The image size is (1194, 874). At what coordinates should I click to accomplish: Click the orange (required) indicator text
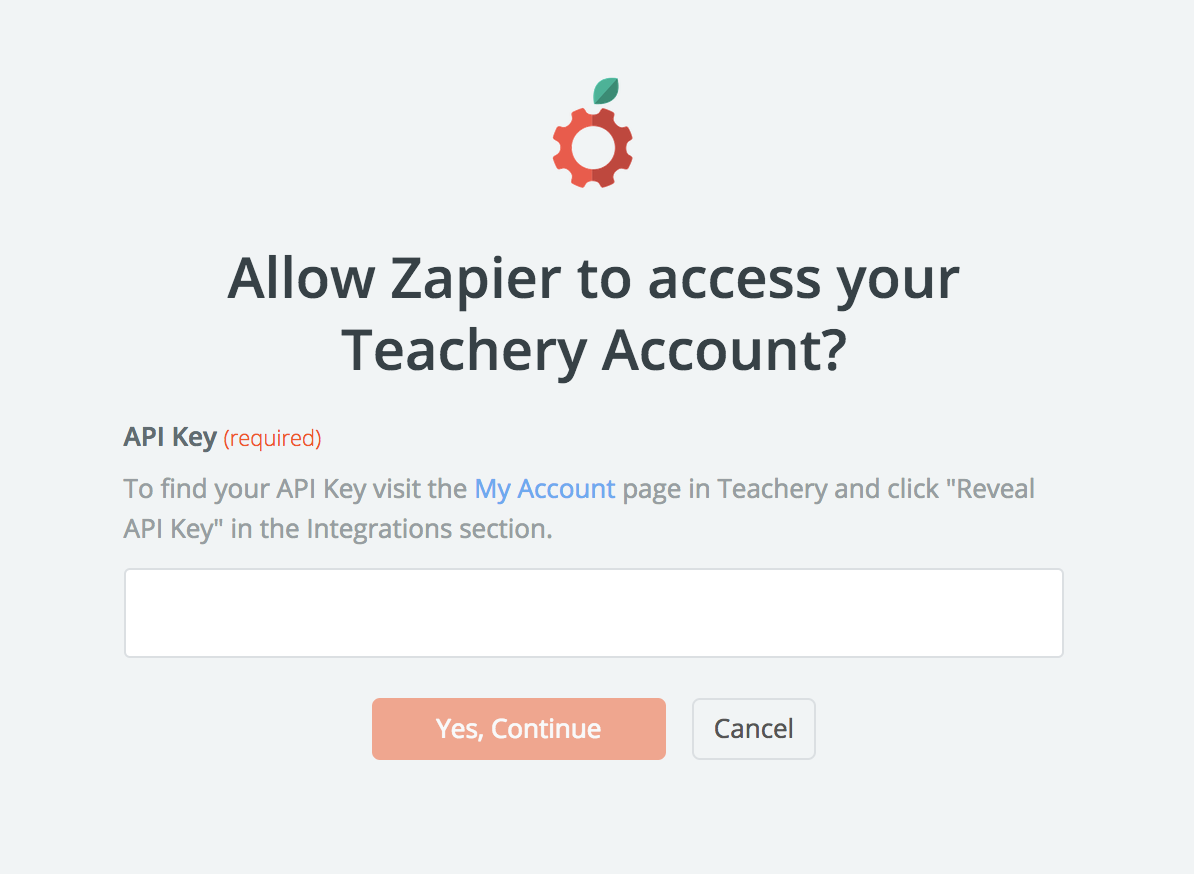[x=273, y=439]
